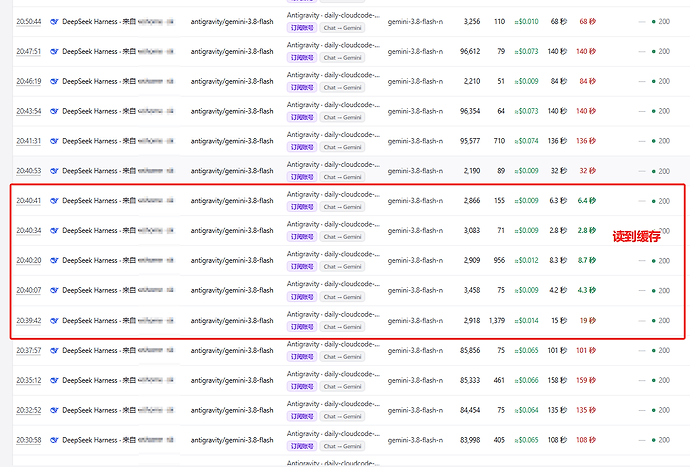Click the DeepSeek icon in the 20:35:12 row
The width and height of the screenshot is (690, 467).
[x=54, y=380]
